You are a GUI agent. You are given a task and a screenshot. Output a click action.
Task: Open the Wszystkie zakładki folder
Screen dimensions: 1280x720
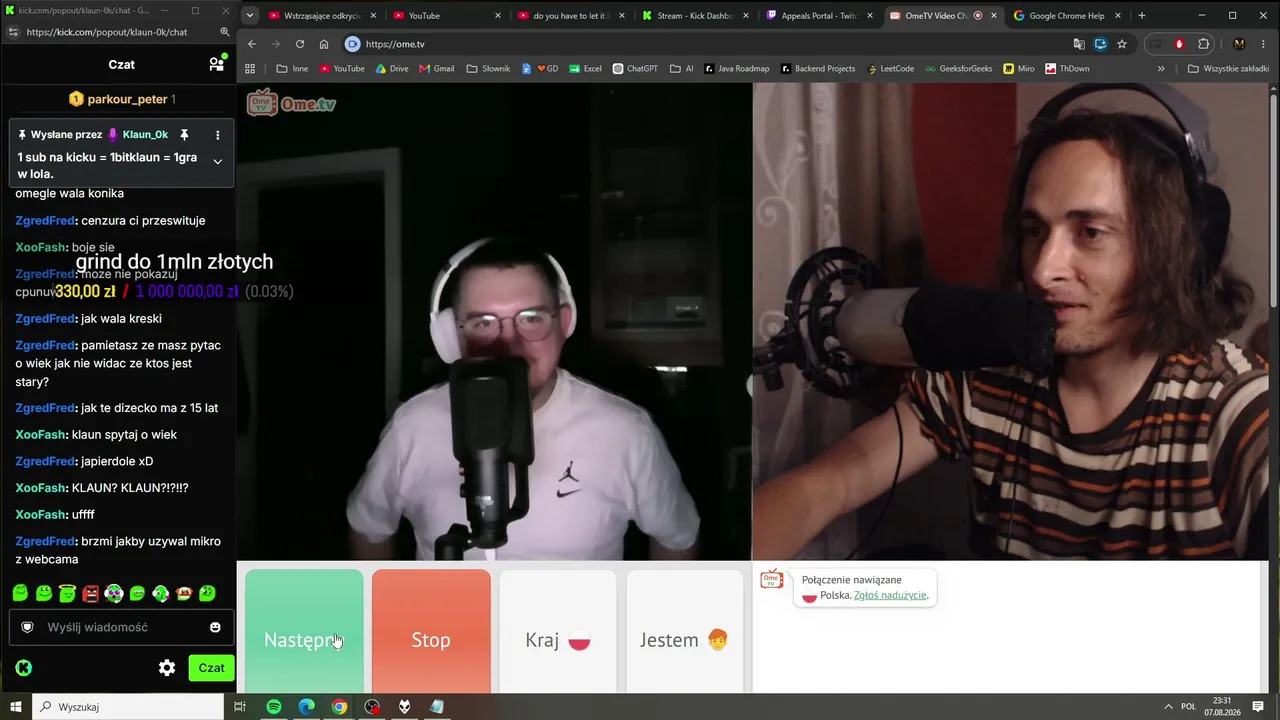click(x=1228, y=69)
